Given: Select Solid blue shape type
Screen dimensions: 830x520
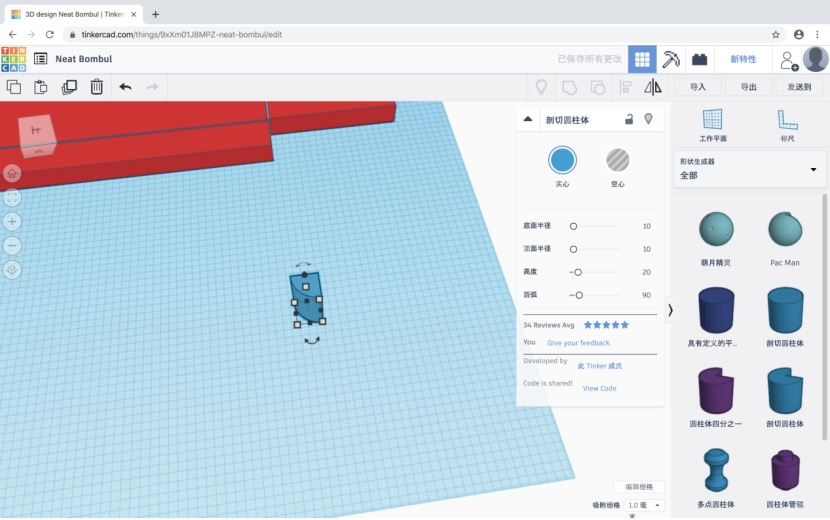Looking at the screenshot, I should click(x=562, y=160).
